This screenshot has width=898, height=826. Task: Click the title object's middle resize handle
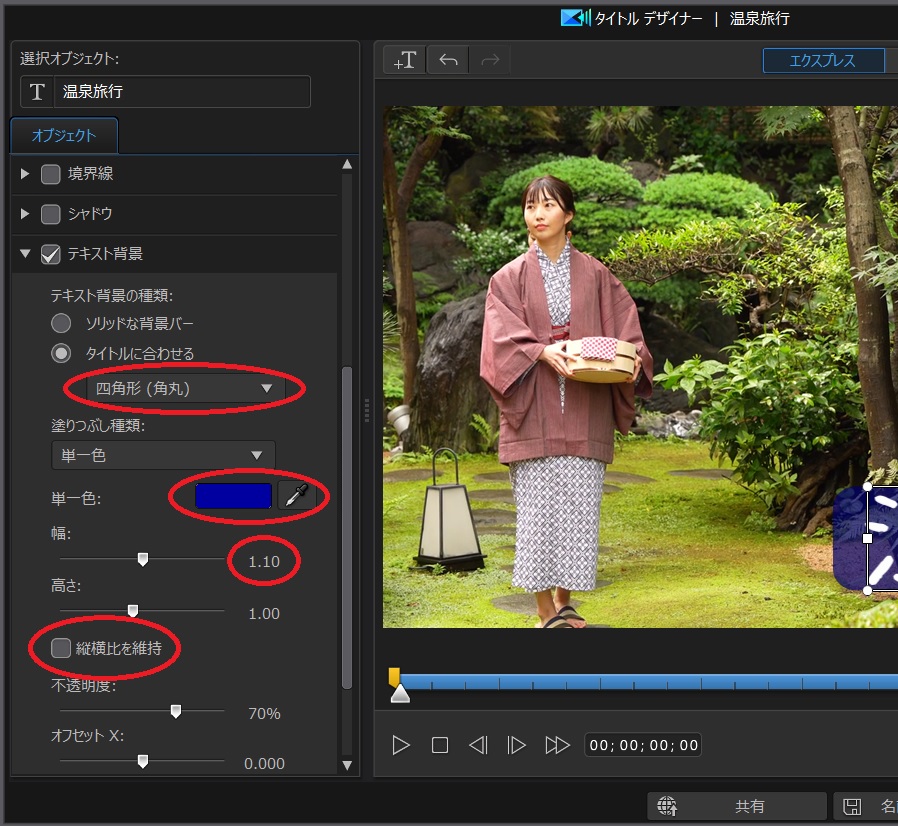click(868, 538)
